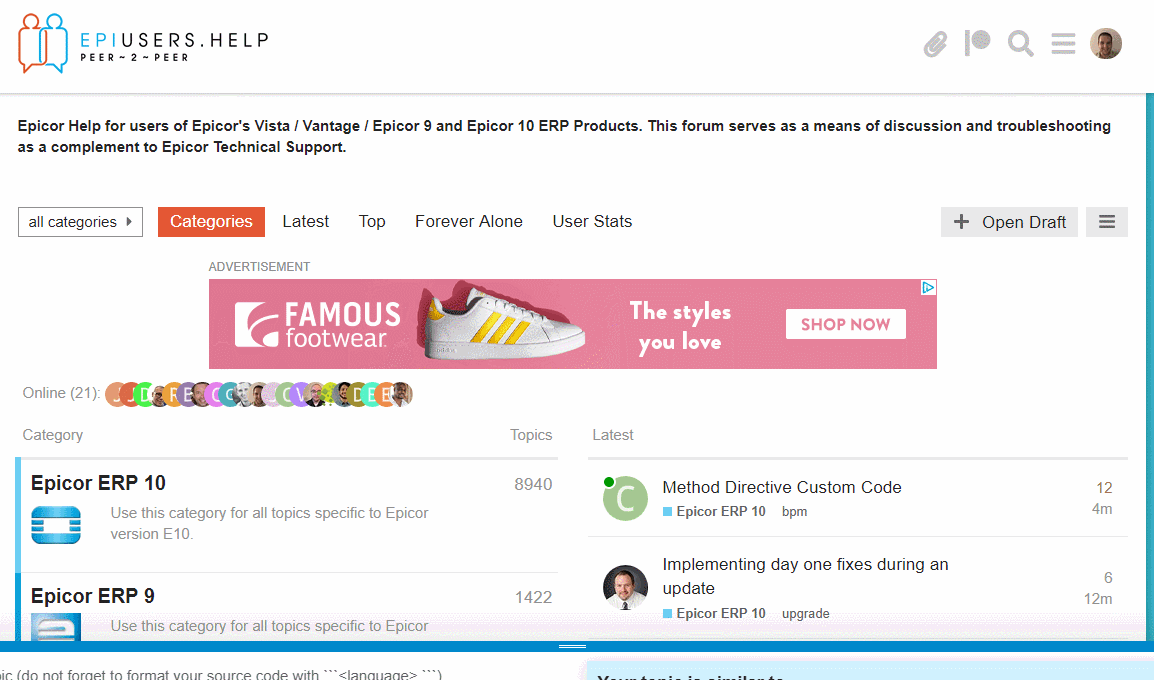
Task: Click the last online user avatar
Action: [401, 394]
